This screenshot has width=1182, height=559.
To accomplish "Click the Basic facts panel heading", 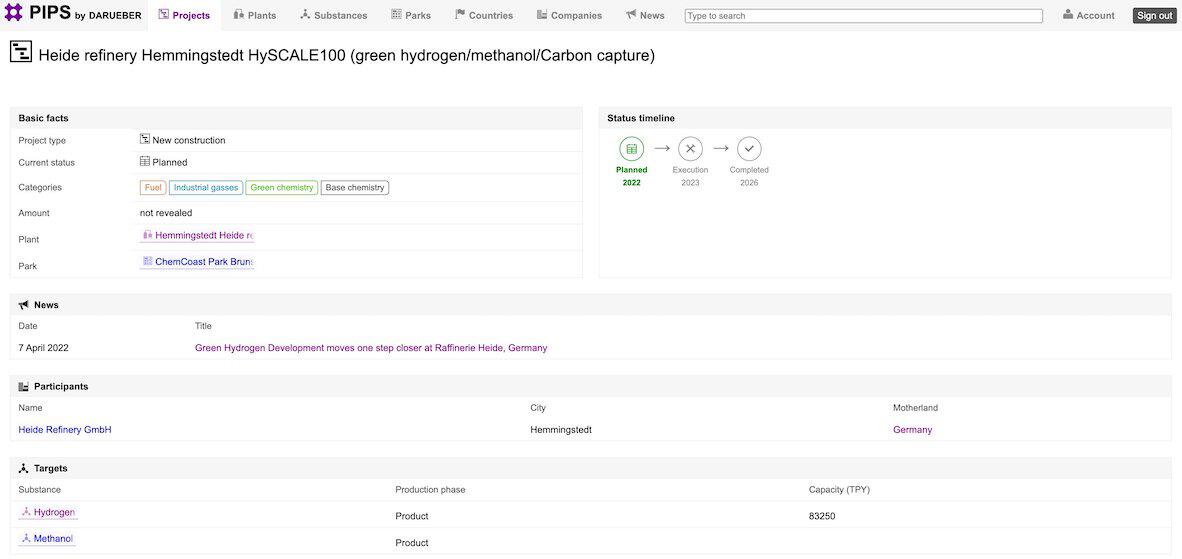I will (x=44, y=118).
